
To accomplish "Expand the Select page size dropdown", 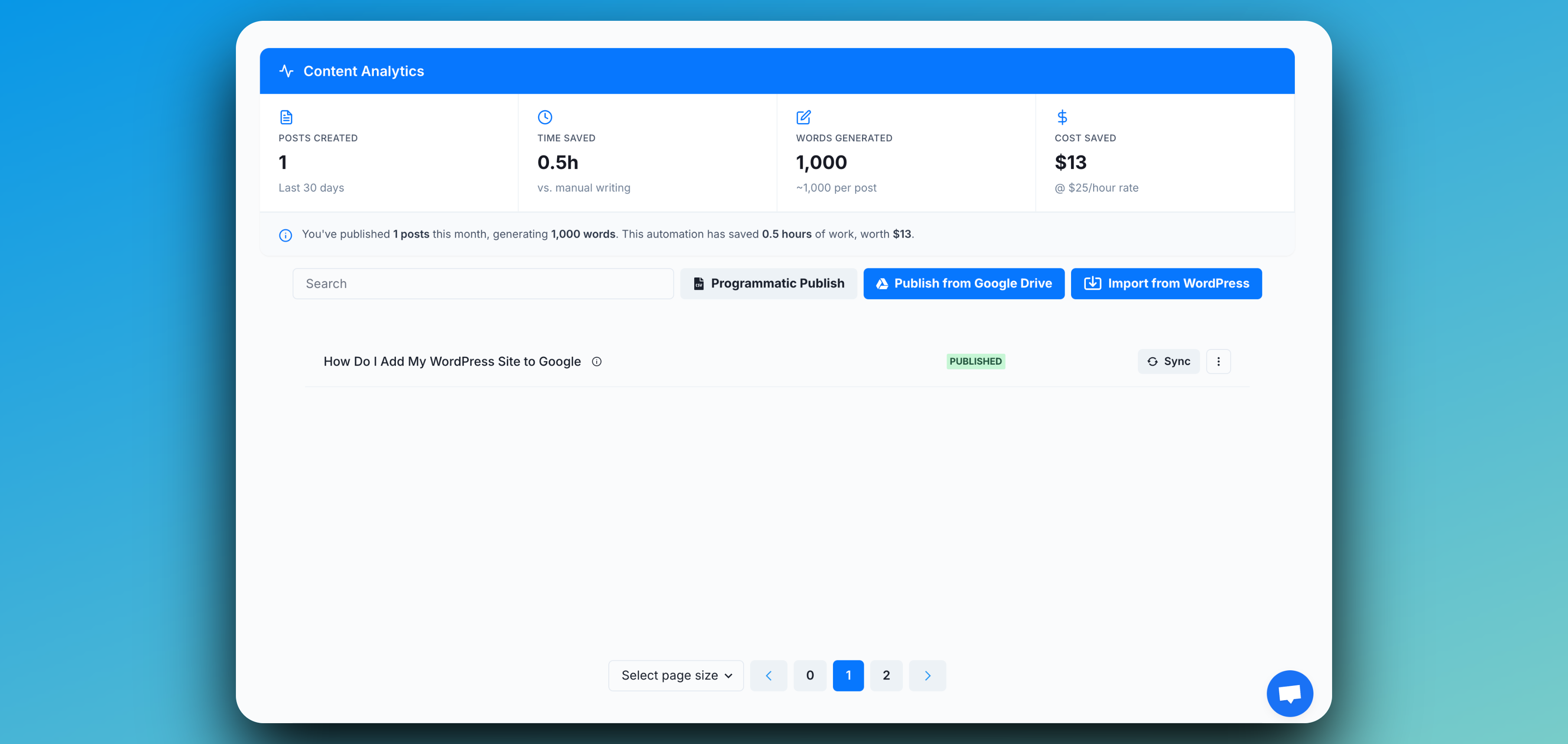I will coord(676,676).
